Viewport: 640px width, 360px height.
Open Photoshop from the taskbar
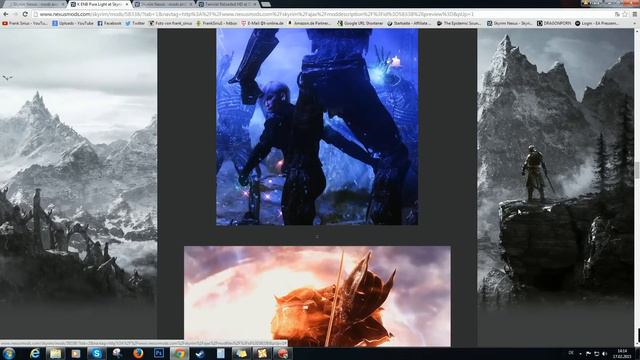click(159, 353)
